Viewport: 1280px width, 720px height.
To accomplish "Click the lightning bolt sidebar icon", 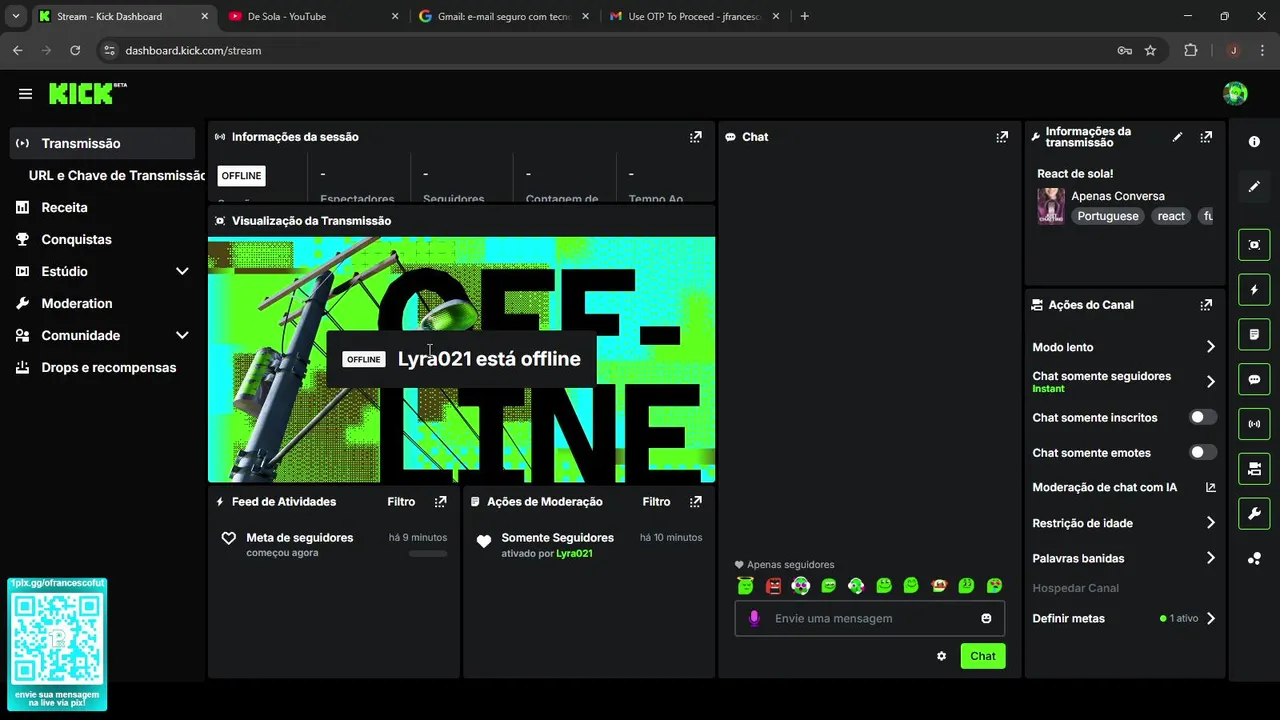I will pyautogui.click(x=1254, y=290).
